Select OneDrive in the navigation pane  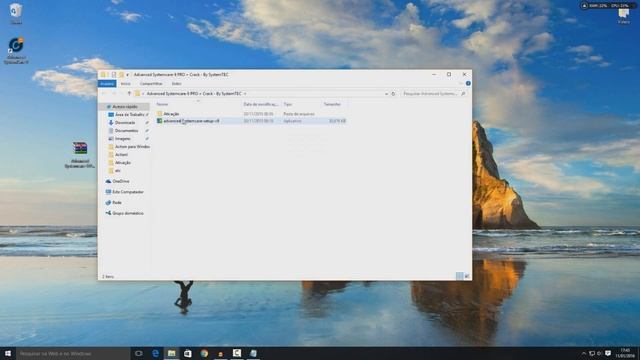pyautogui.click(x=121, y=181)
